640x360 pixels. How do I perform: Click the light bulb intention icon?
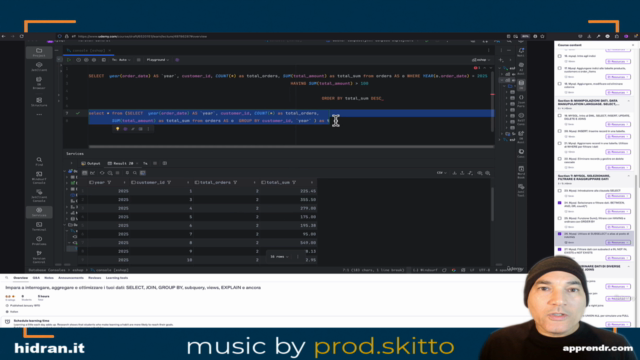point(118,129)
